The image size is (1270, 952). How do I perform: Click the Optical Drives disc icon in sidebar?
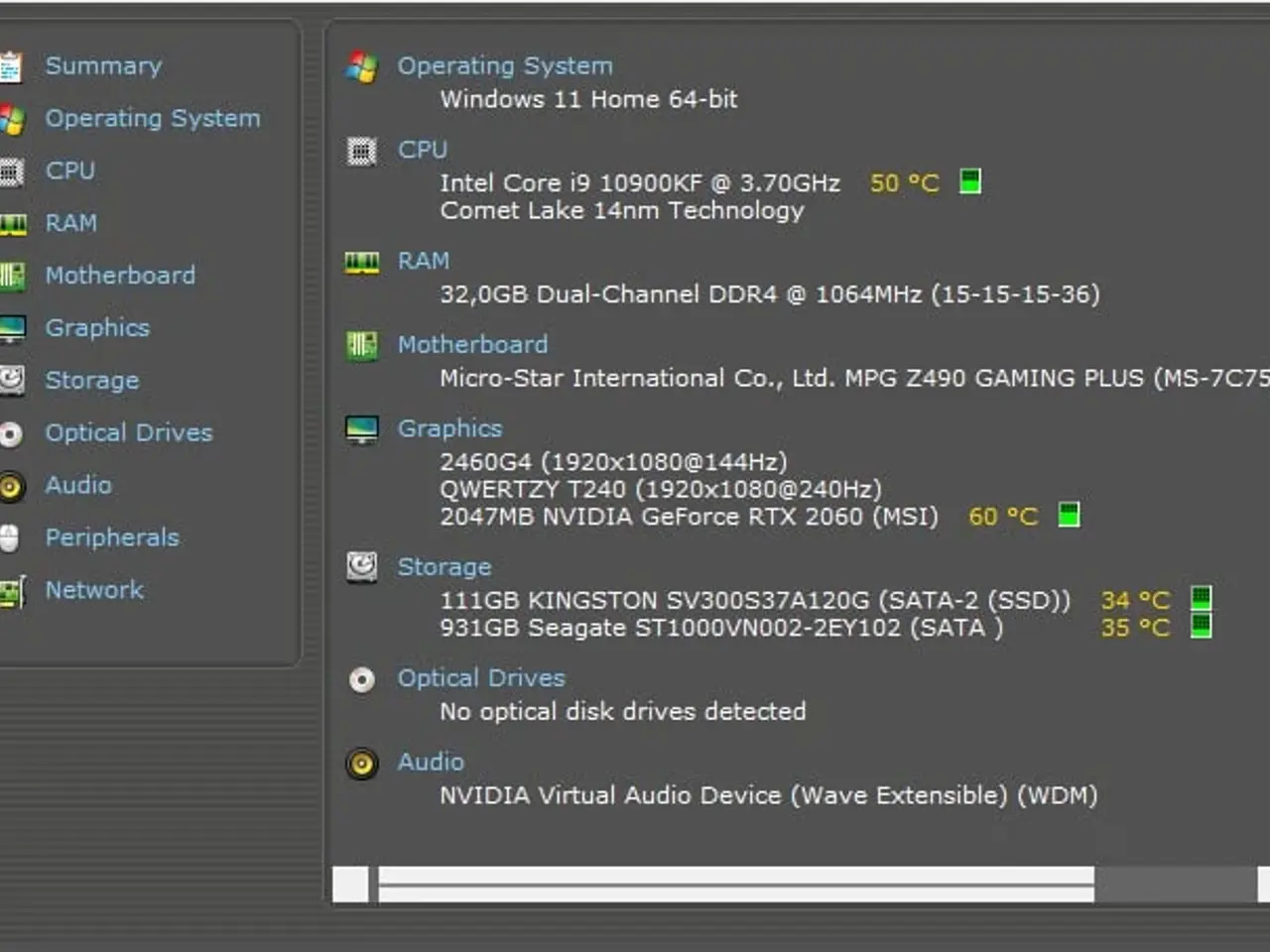coord(11,433)
